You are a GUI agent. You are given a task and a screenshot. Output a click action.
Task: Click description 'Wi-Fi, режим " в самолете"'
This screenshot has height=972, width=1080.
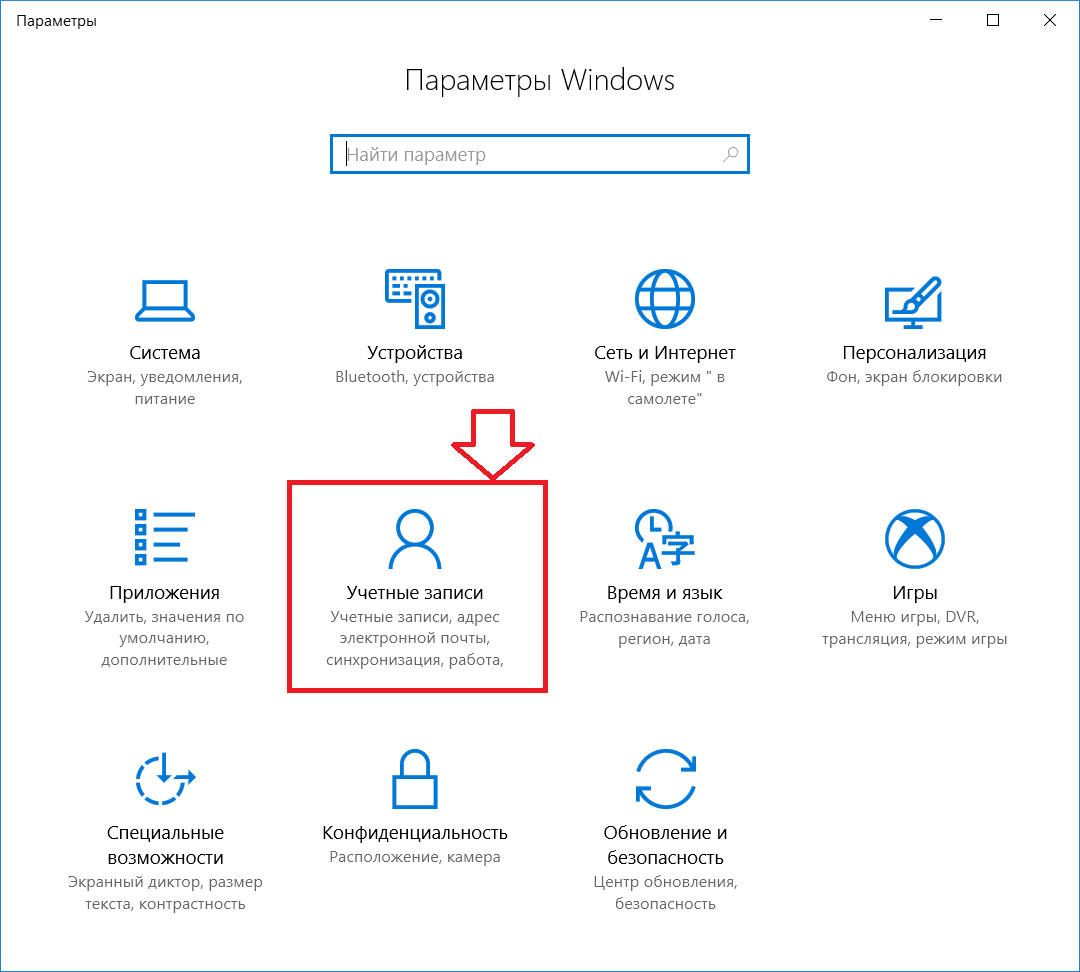coord(665,388)
